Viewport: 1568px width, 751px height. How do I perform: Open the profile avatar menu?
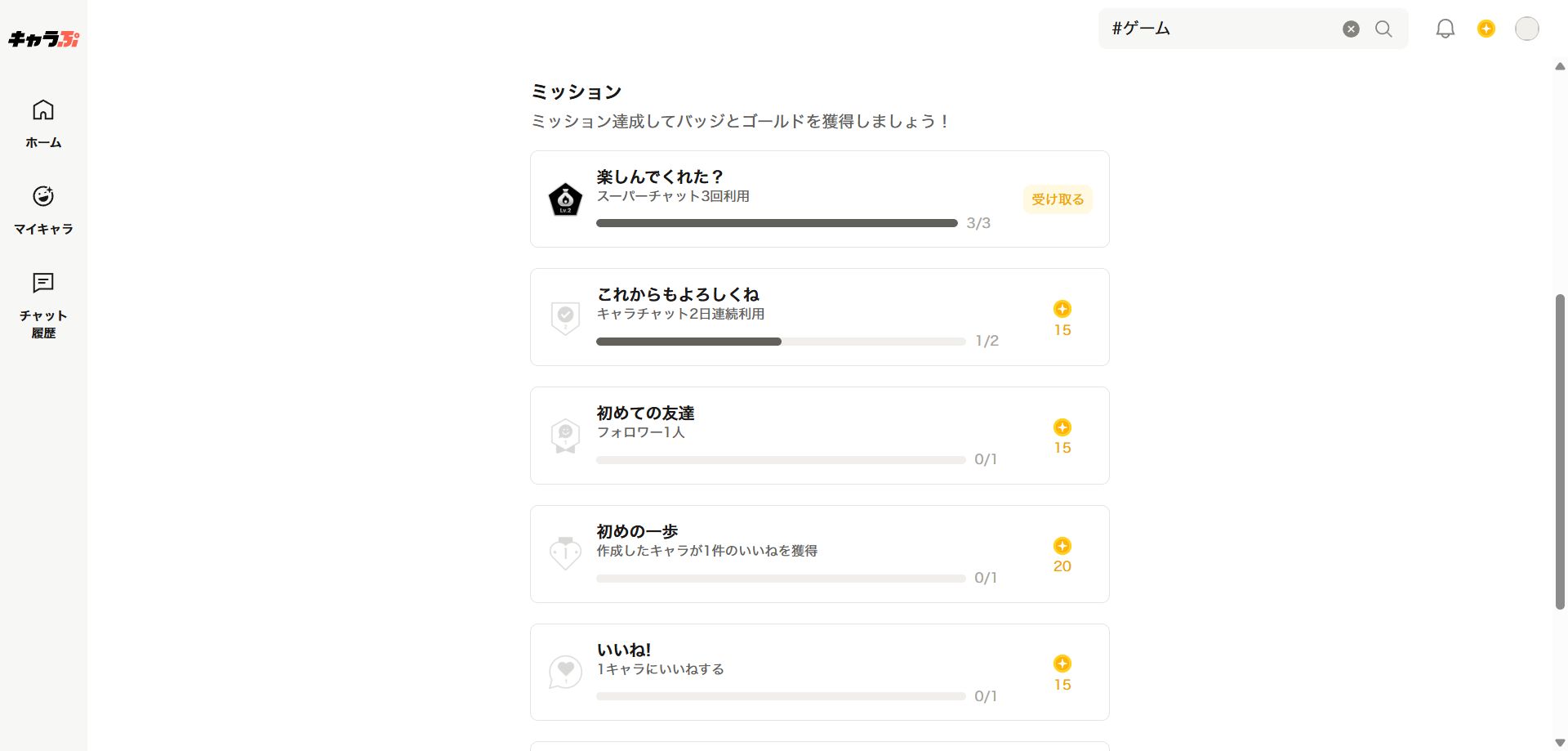pos(1526,29)
